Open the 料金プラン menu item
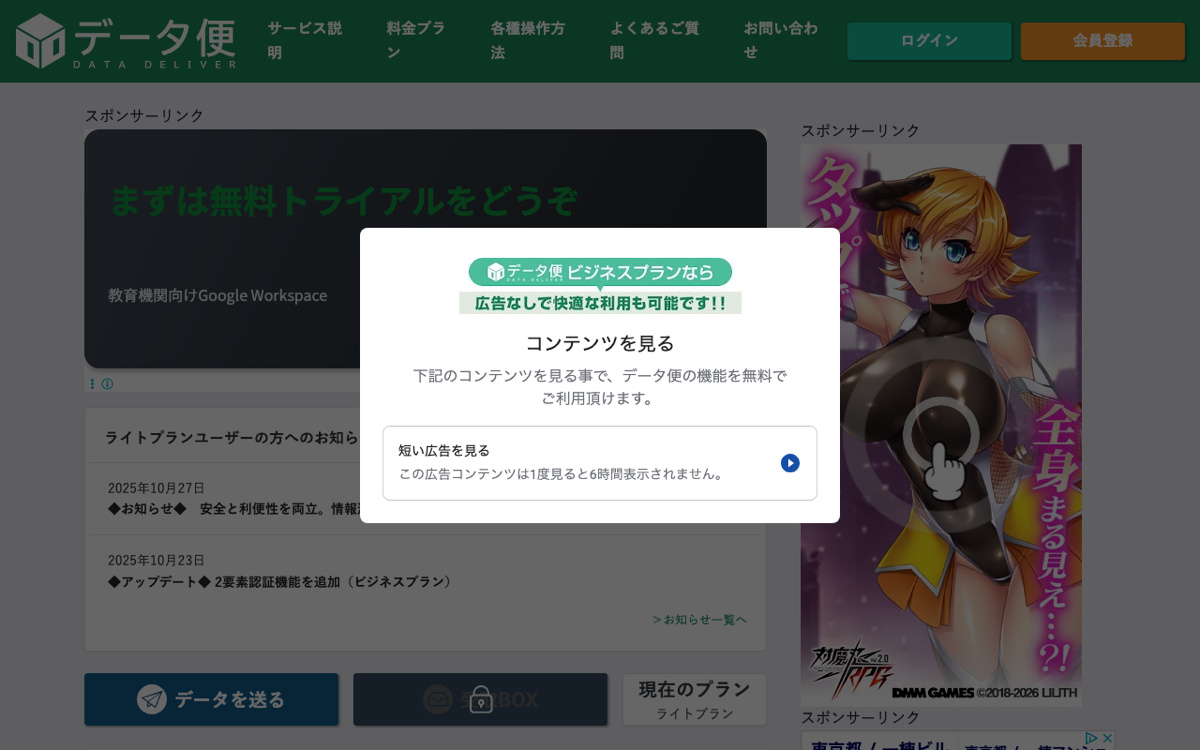The width and height of the screenshot is (1200, 750). (416, 40)
